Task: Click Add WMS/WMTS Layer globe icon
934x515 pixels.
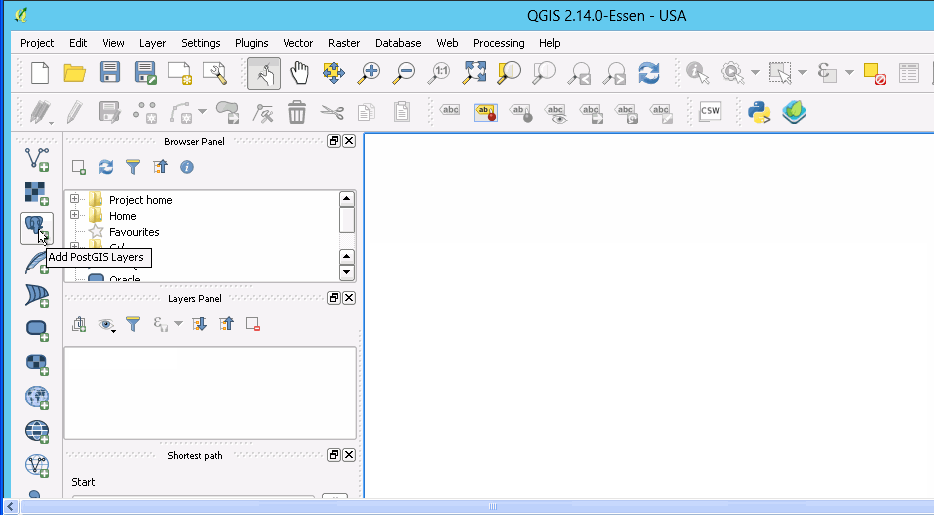Action: (x=37, y=397)
